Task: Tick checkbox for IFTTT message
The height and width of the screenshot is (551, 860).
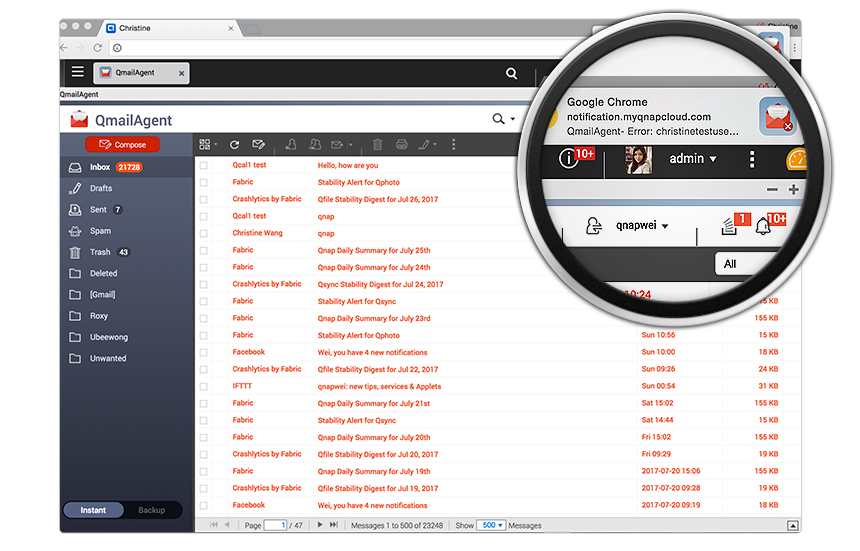Action: 203,386
